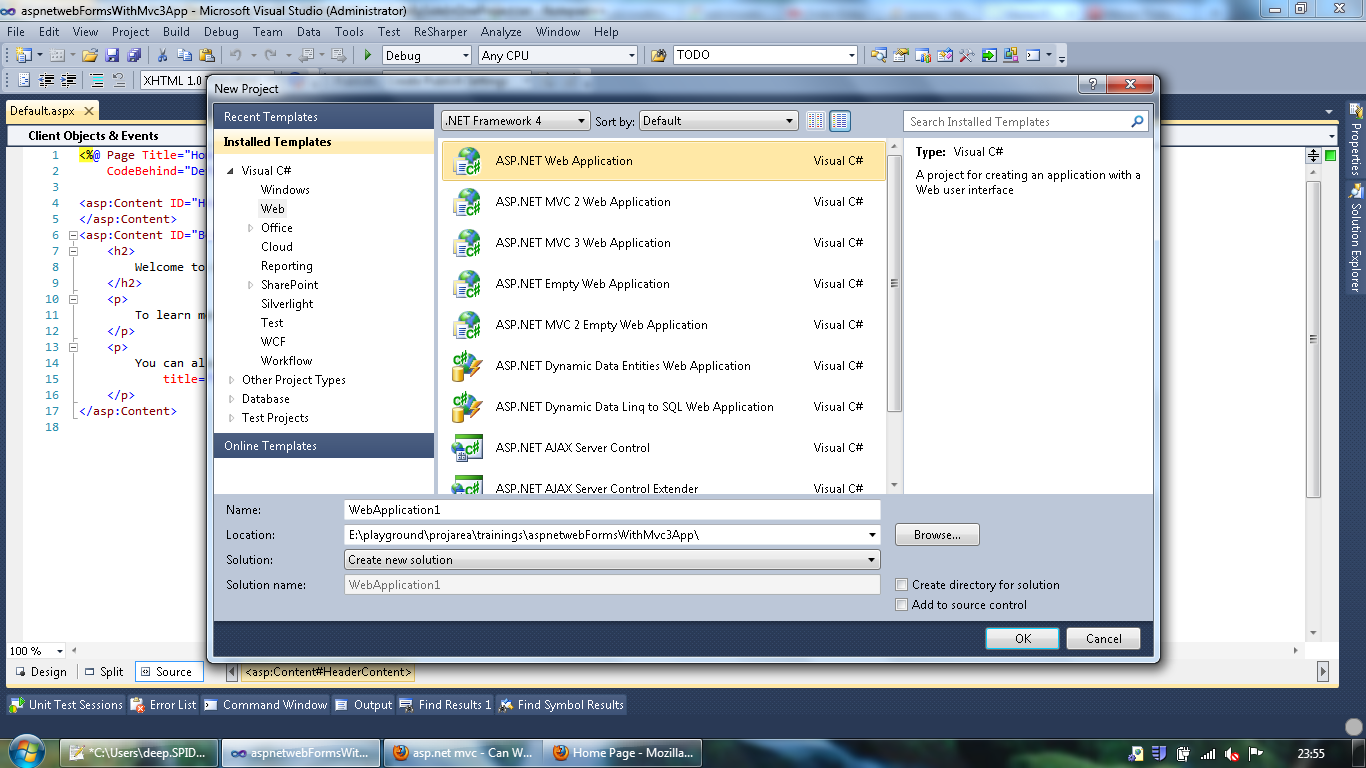
Task: Expand the Database templates node
Action: point(232,399)
